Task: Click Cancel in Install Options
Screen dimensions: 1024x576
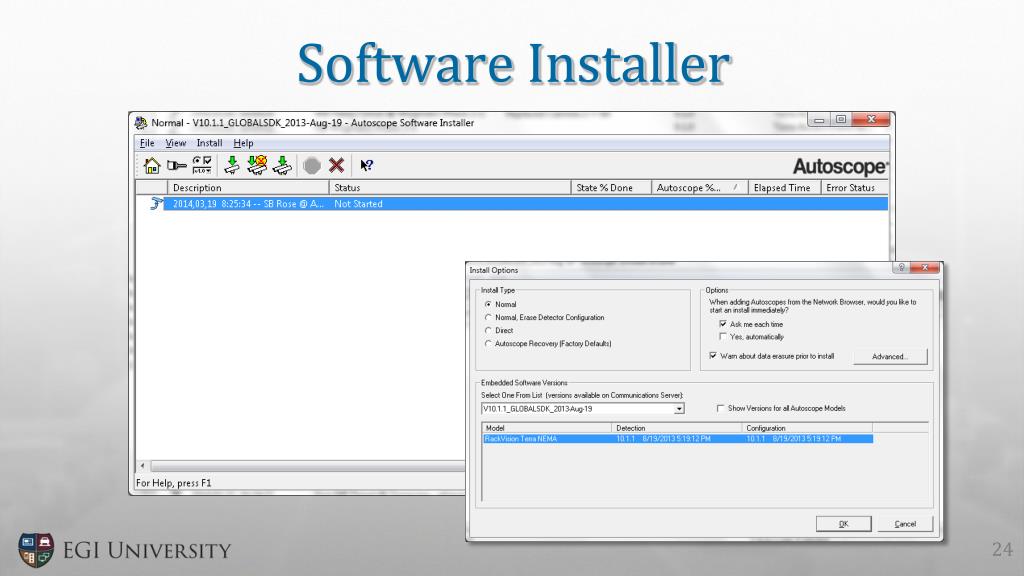Action: pyautogui.click(x=905, y=524)
